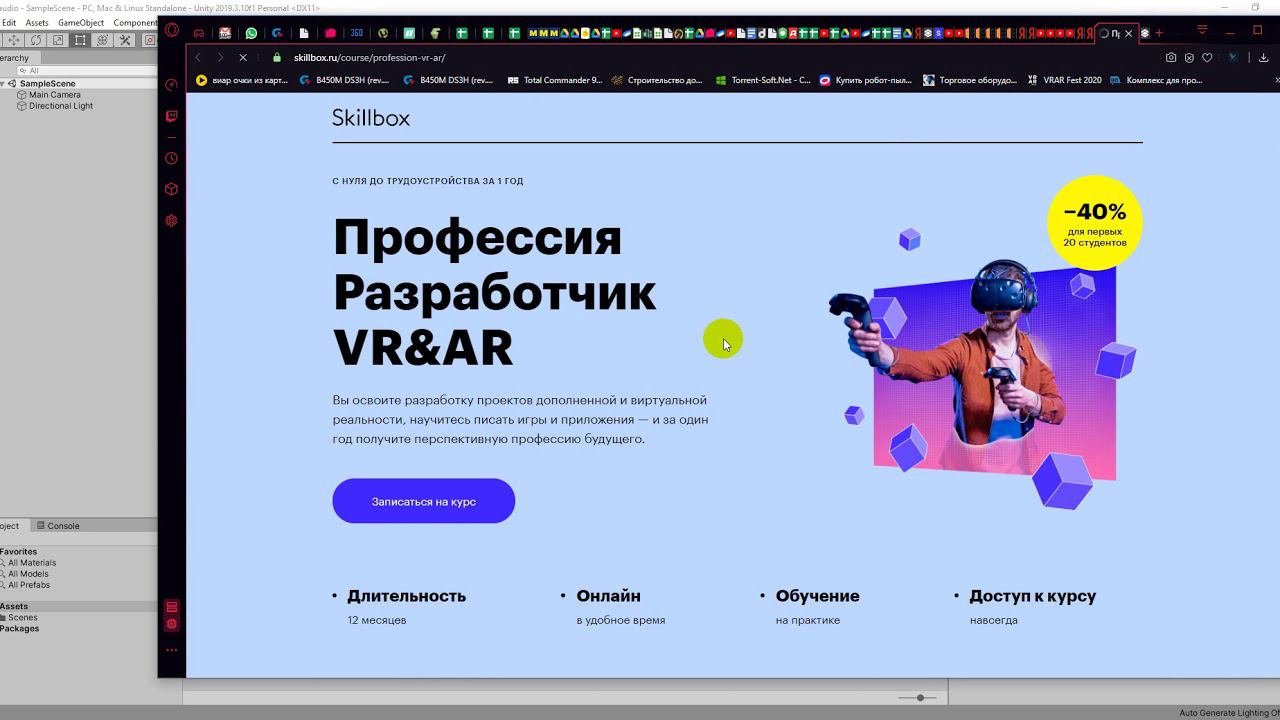Viewport: 1280px width, 720px height.
Task: Click the Skillbox logo
Action: [x=371, y=118]
